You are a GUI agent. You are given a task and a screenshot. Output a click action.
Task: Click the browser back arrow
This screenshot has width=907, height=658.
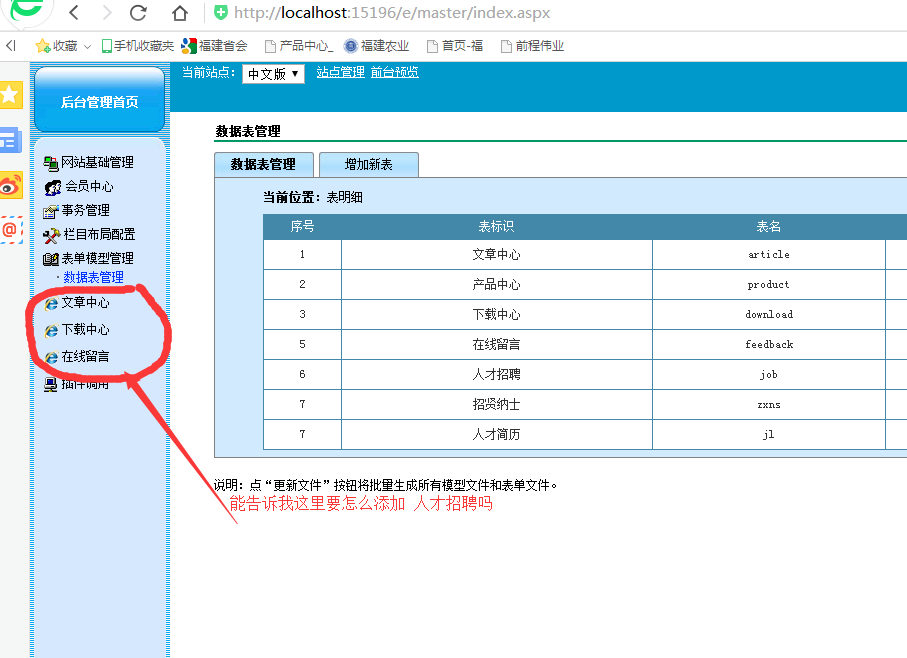(x=75, y=13)
